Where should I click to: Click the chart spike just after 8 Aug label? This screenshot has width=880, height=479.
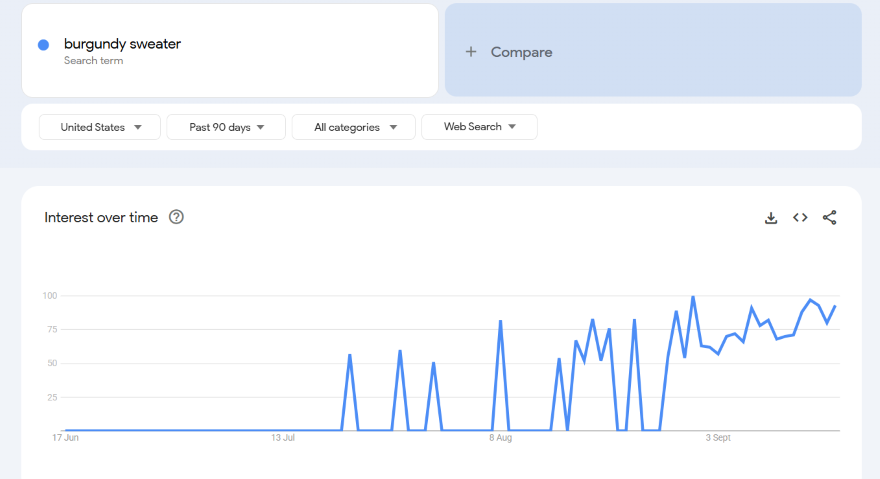pyautogui.click(x=500, y=321)
